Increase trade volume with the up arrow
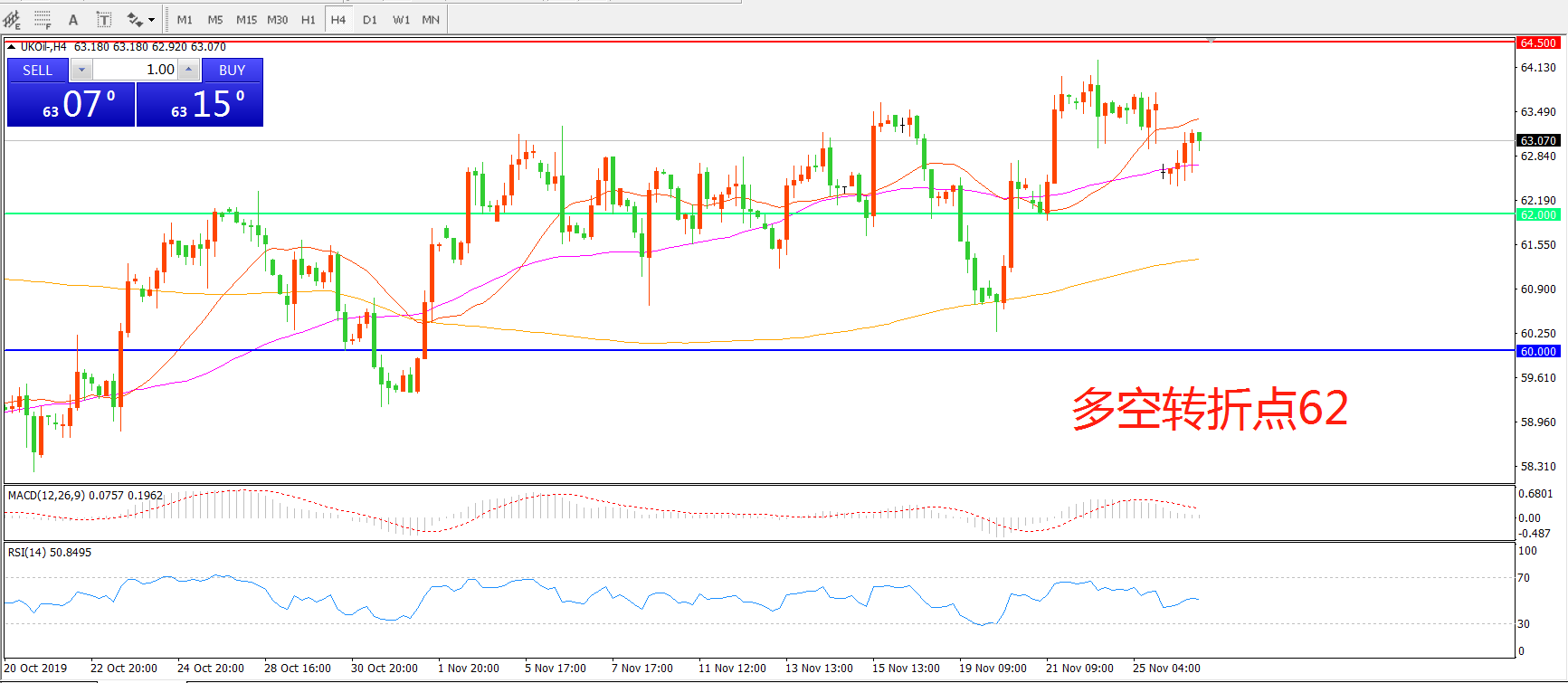 (x=188, y=70)
